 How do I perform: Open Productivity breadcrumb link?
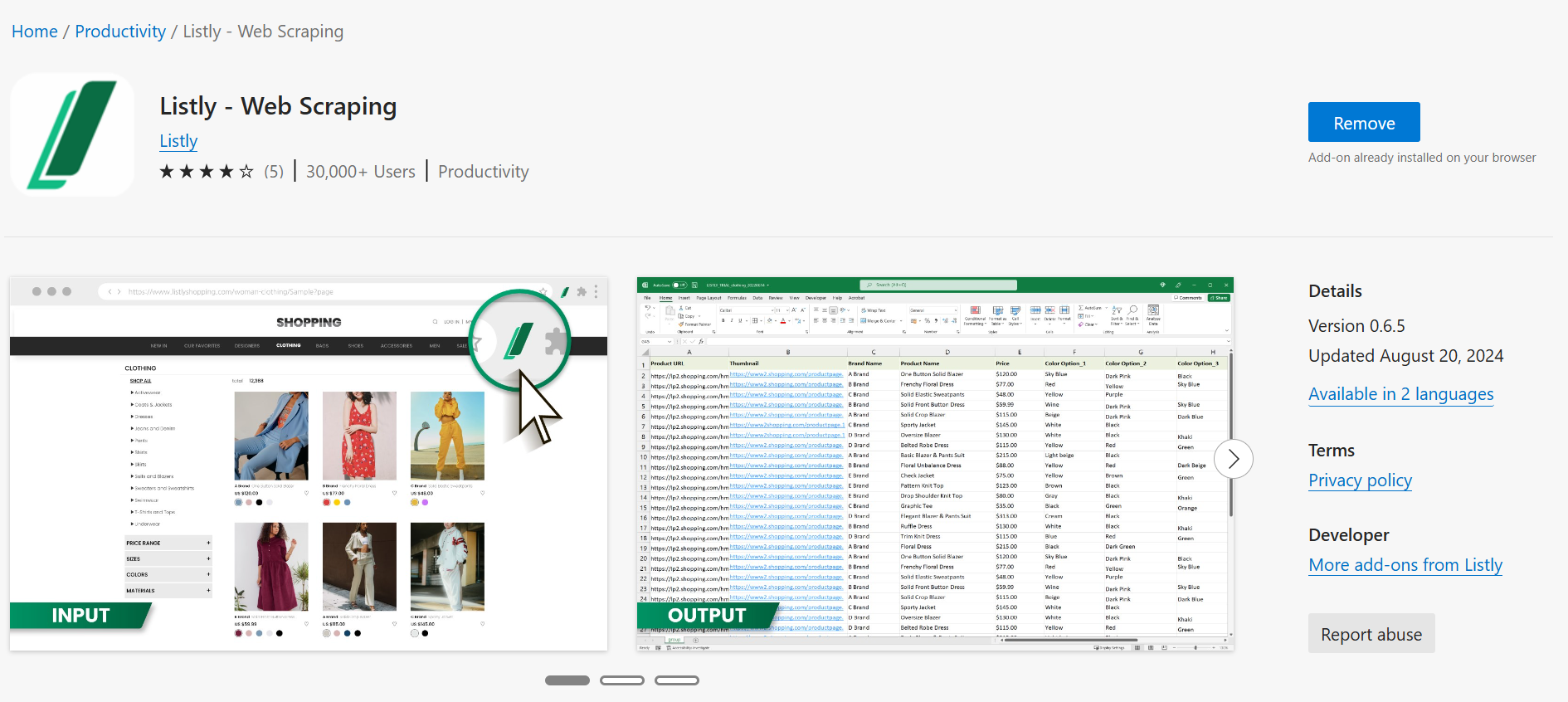pos(120,32)
